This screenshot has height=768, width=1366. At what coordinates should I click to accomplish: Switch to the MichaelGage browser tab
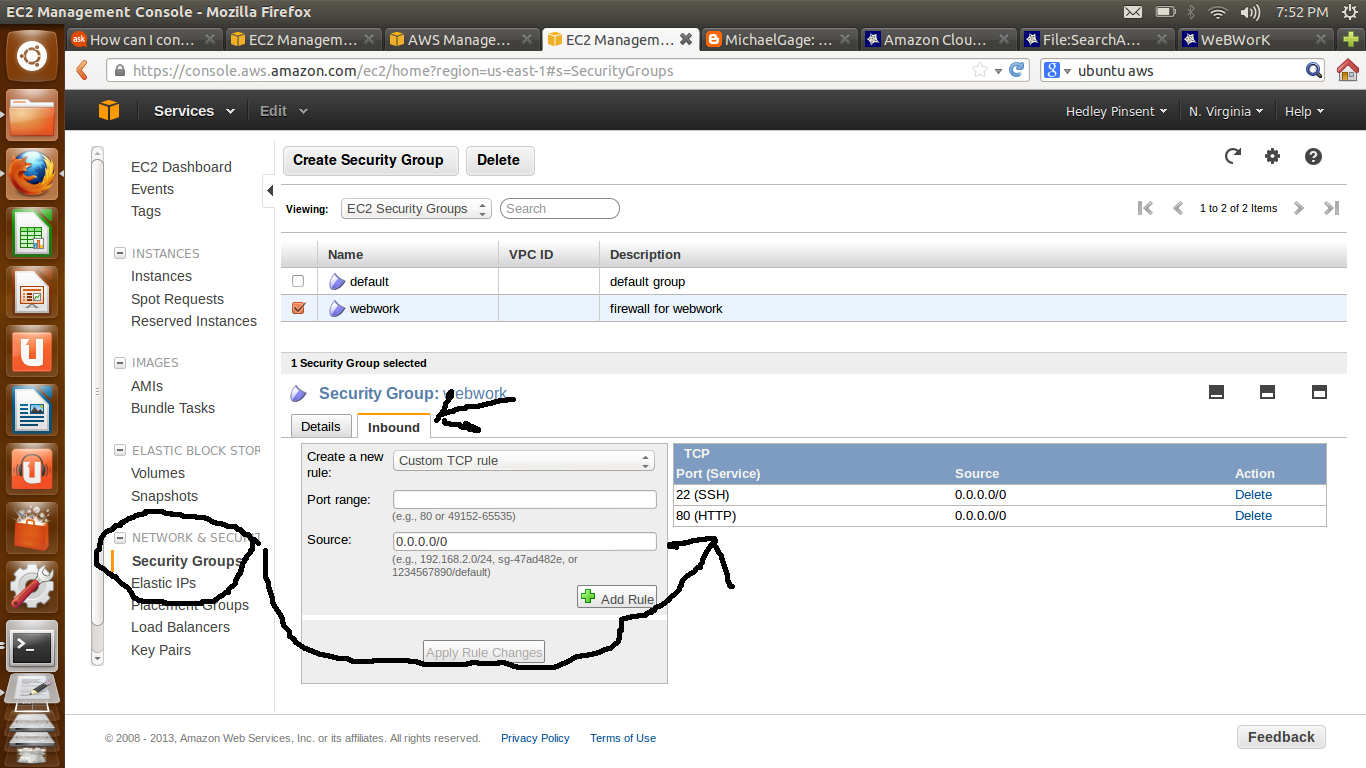pos(779,40)
